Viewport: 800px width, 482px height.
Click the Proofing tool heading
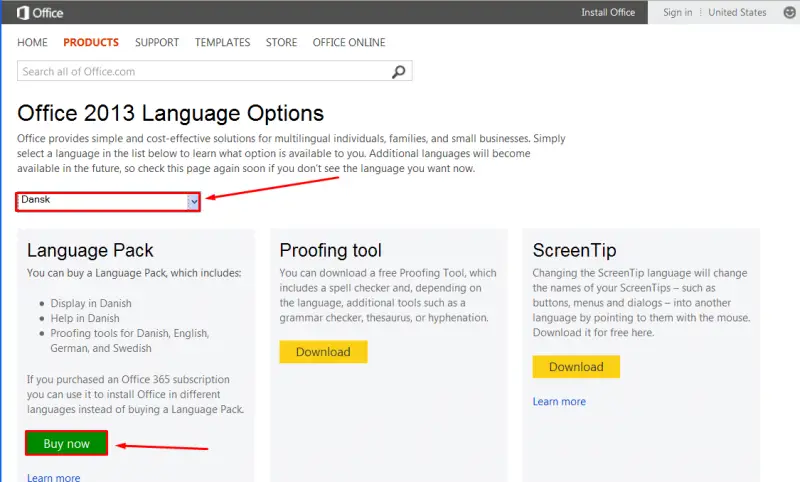(331, 250)
